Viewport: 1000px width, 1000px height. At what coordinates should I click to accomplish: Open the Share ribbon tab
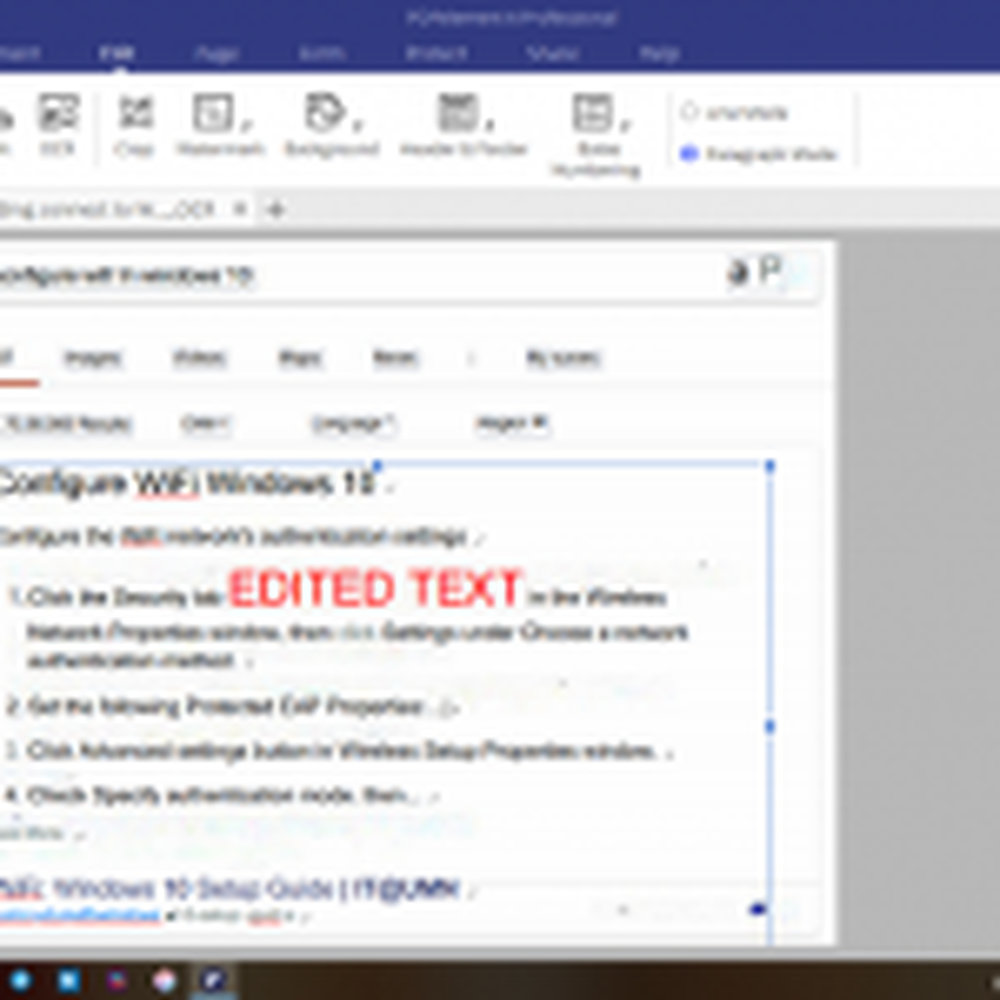coord(552,53)
